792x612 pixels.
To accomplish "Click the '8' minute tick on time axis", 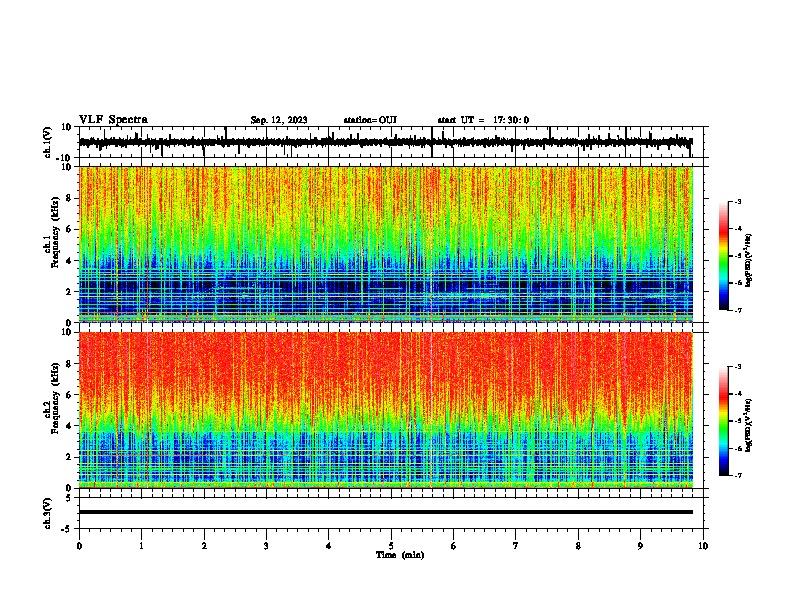I will coord(578,546).
